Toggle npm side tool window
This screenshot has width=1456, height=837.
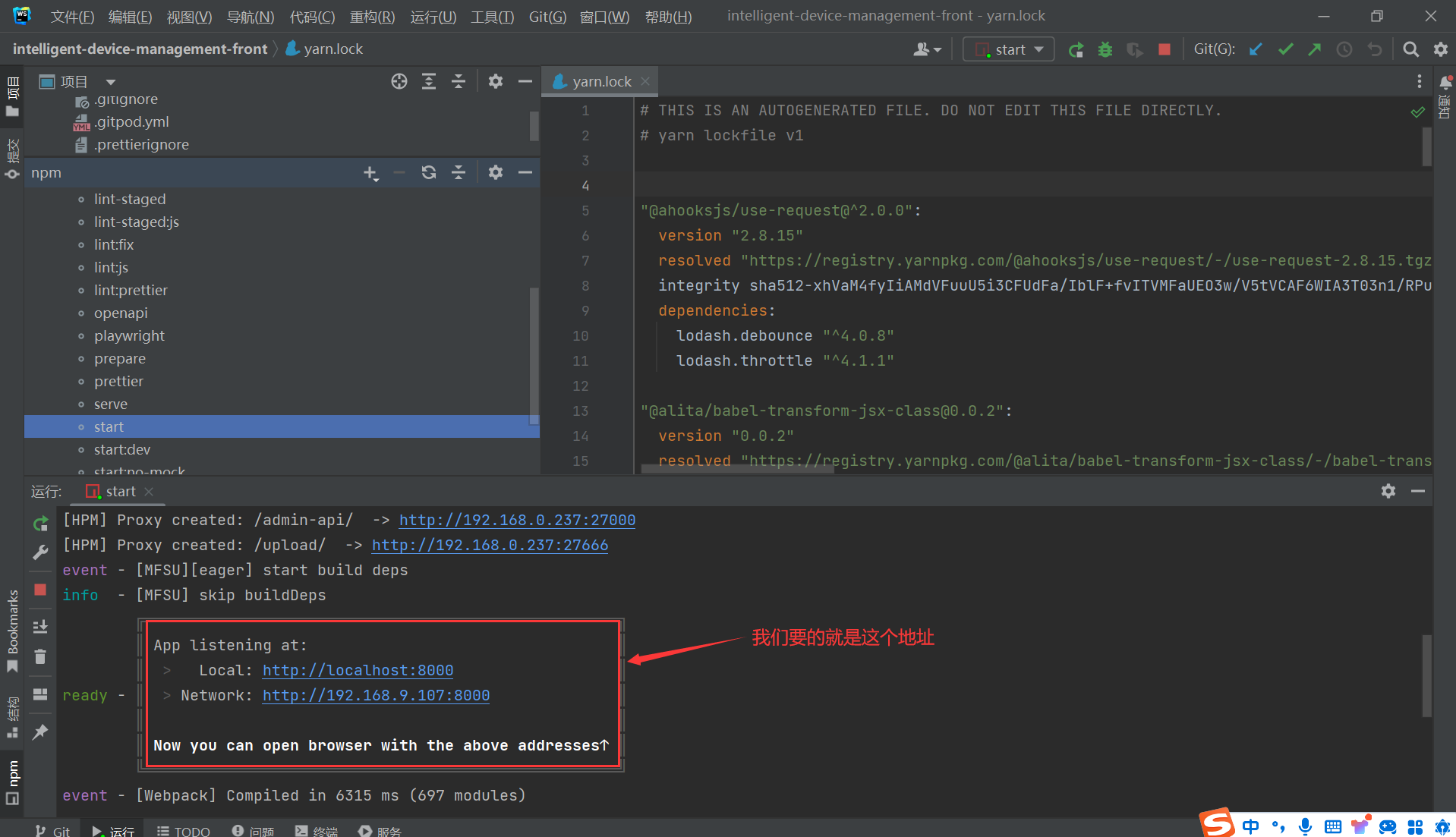[12, 782]
